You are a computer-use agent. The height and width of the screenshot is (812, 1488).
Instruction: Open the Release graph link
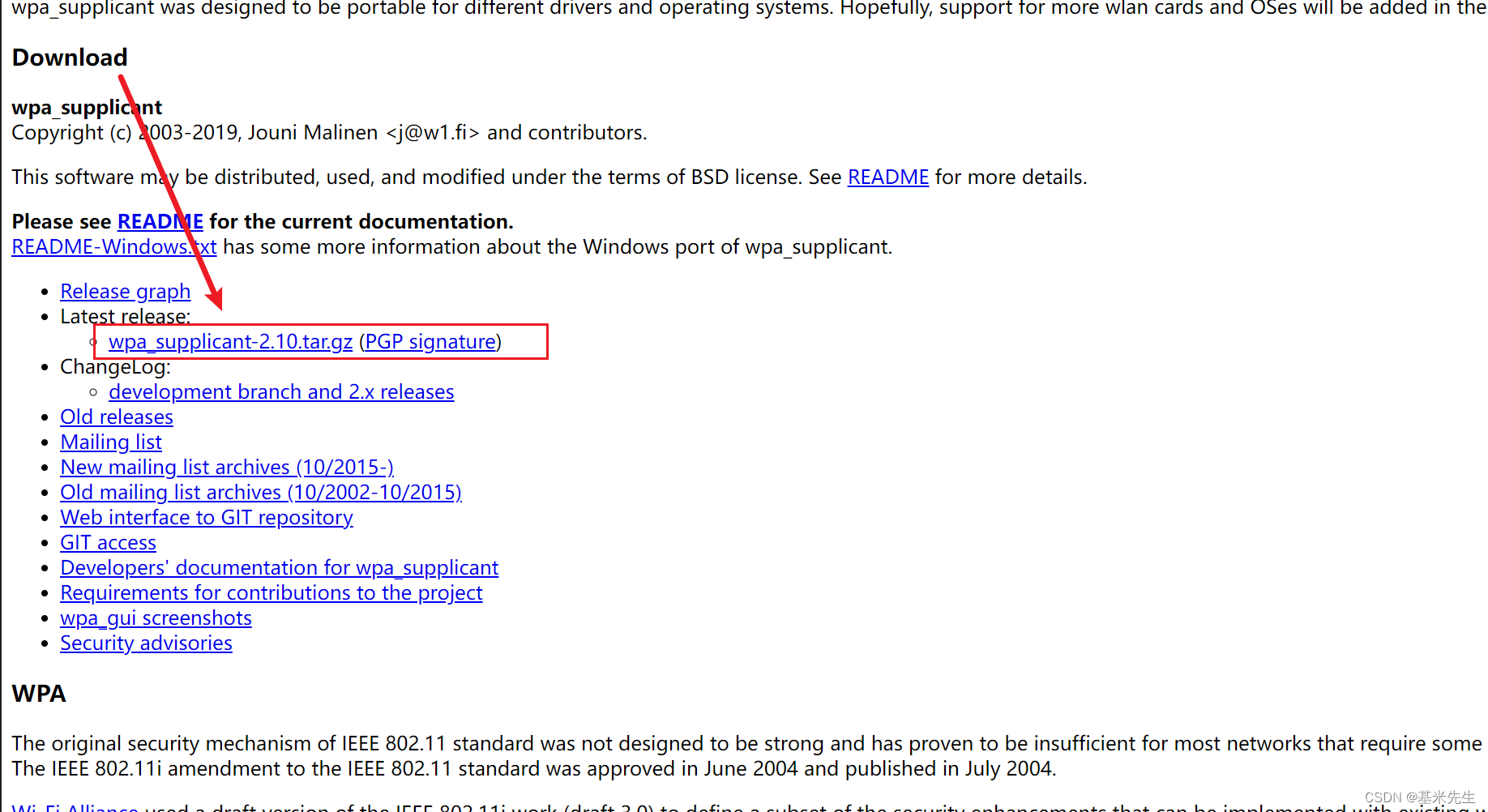pos(125,291)
